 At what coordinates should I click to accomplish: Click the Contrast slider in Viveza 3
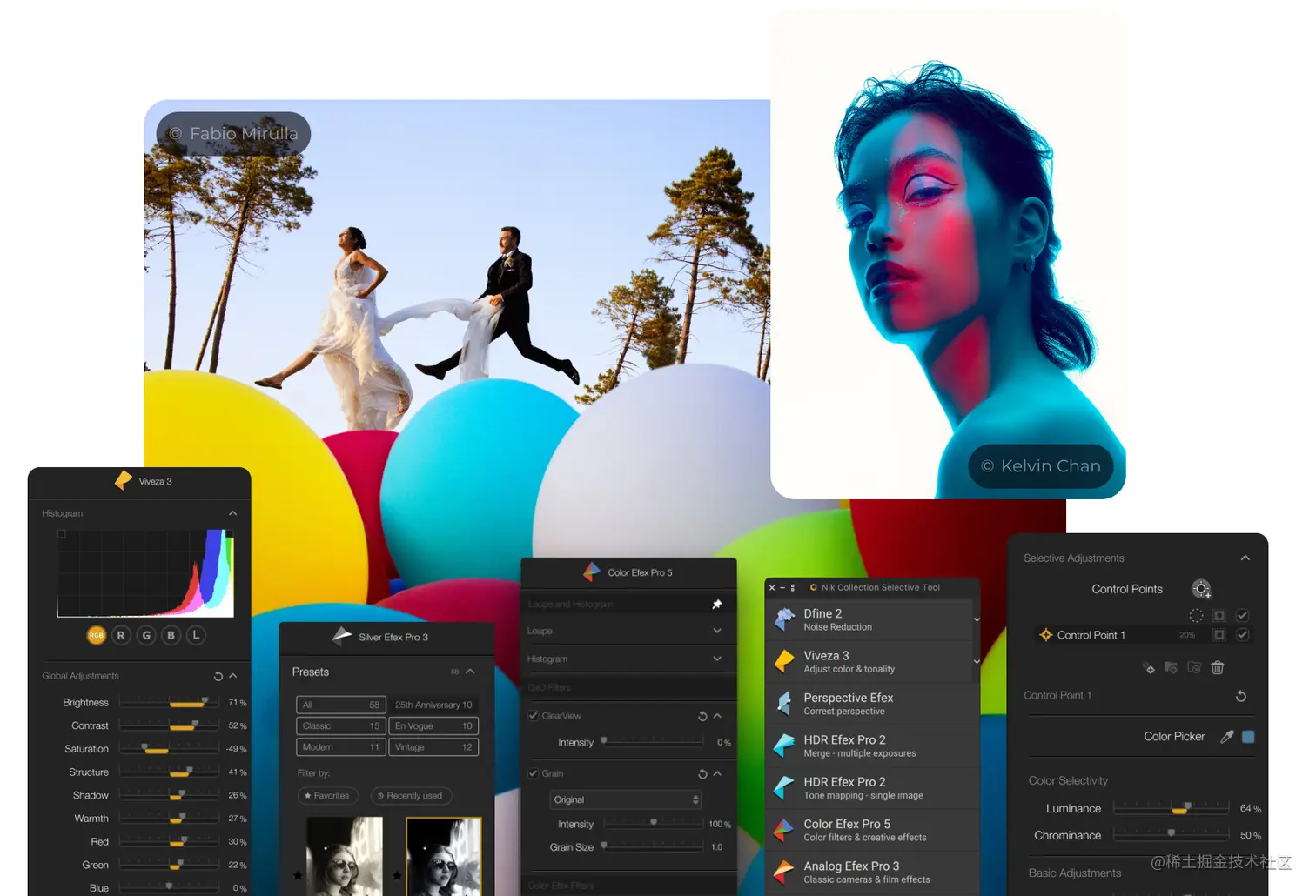pyautogui.click(x=169, y=725)
